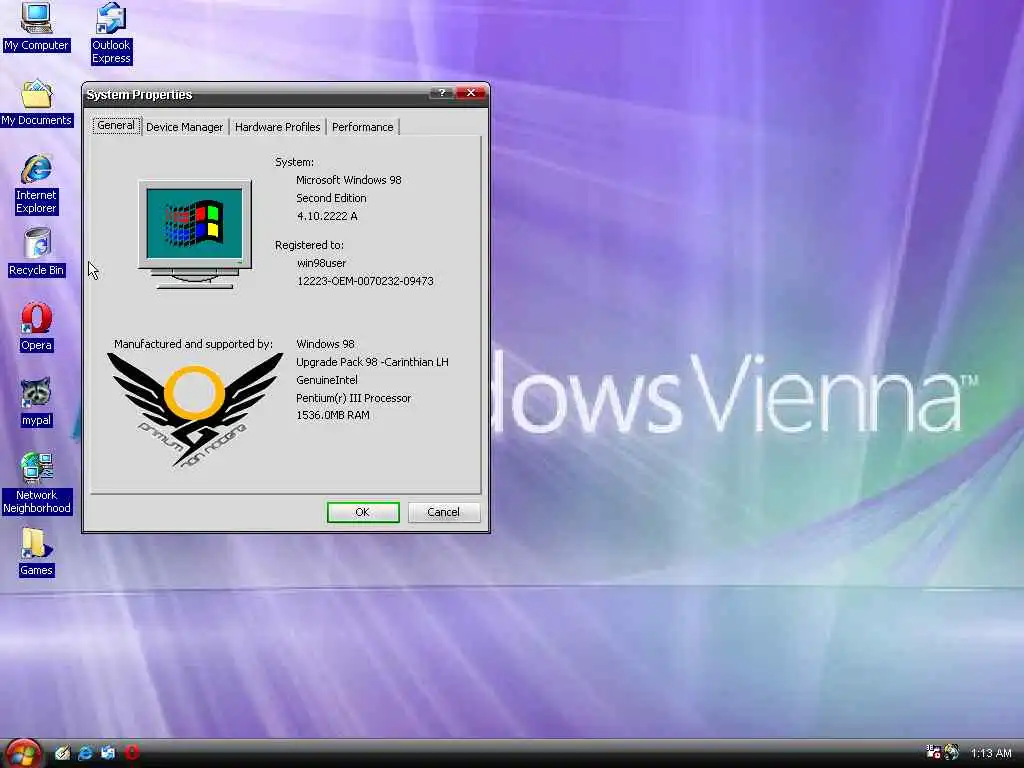This screenshot has width=1024, height=768.
Task: Select the mypal raccoon desktop icon
Action: click(37, 402)
